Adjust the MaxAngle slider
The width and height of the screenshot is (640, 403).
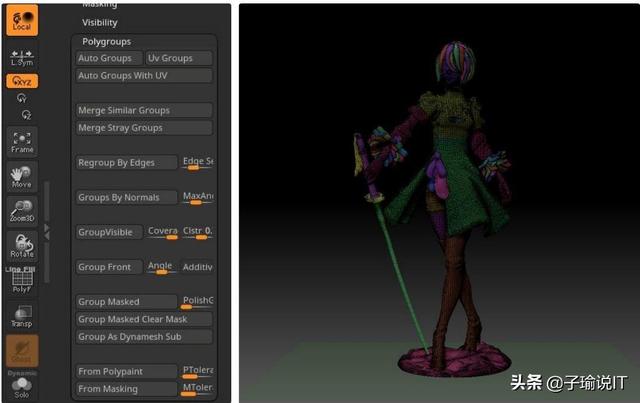point(198,197)
